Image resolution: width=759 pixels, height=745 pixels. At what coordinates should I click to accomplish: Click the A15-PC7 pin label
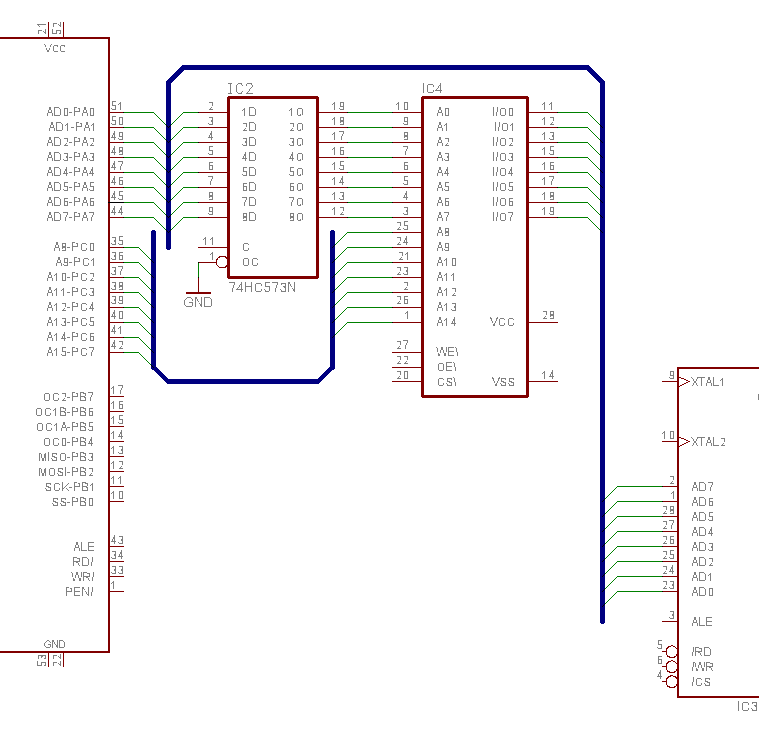[71, 352]
